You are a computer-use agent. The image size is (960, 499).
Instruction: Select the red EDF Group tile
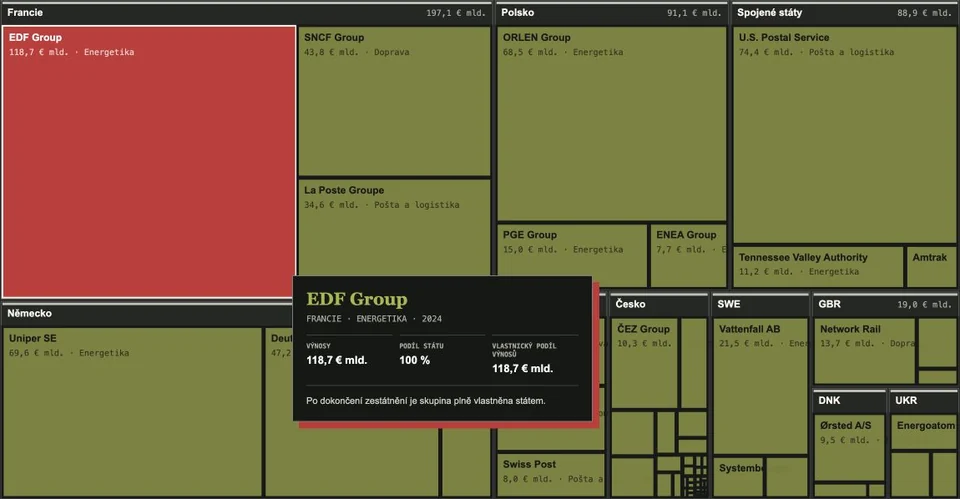[x=149, y=162]
